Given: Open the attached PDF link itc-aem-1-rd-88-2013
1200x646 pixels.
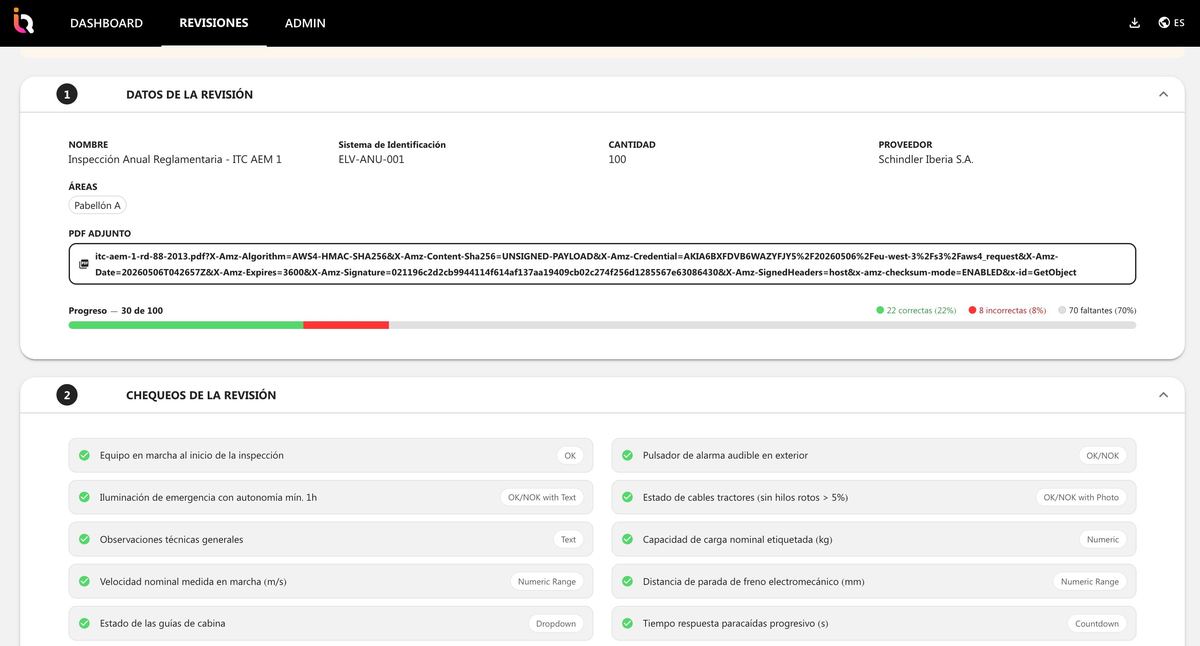Looking at the screenshot, I should click(x=603, y=264).
